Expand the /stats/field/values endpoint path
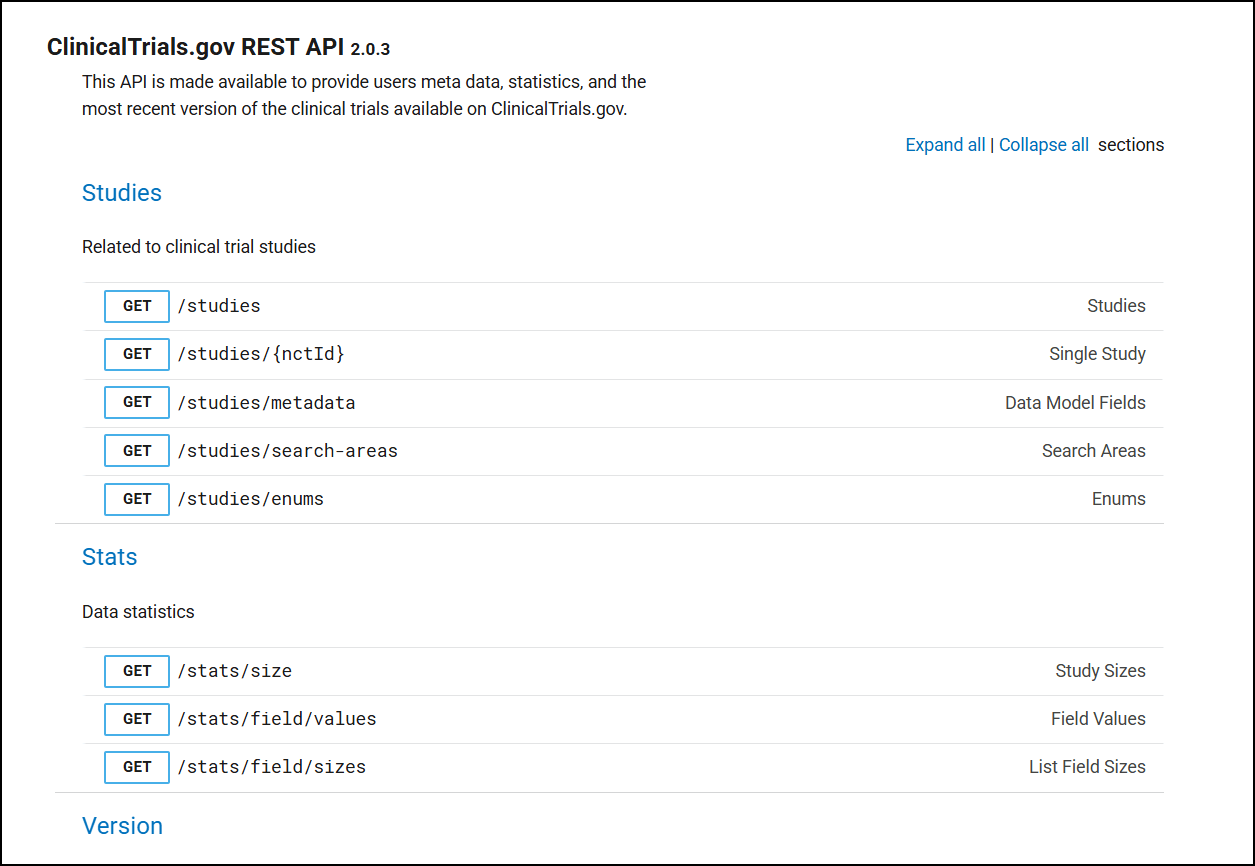This screenshot has height=866, width=1255. click(x=277, y=719)
